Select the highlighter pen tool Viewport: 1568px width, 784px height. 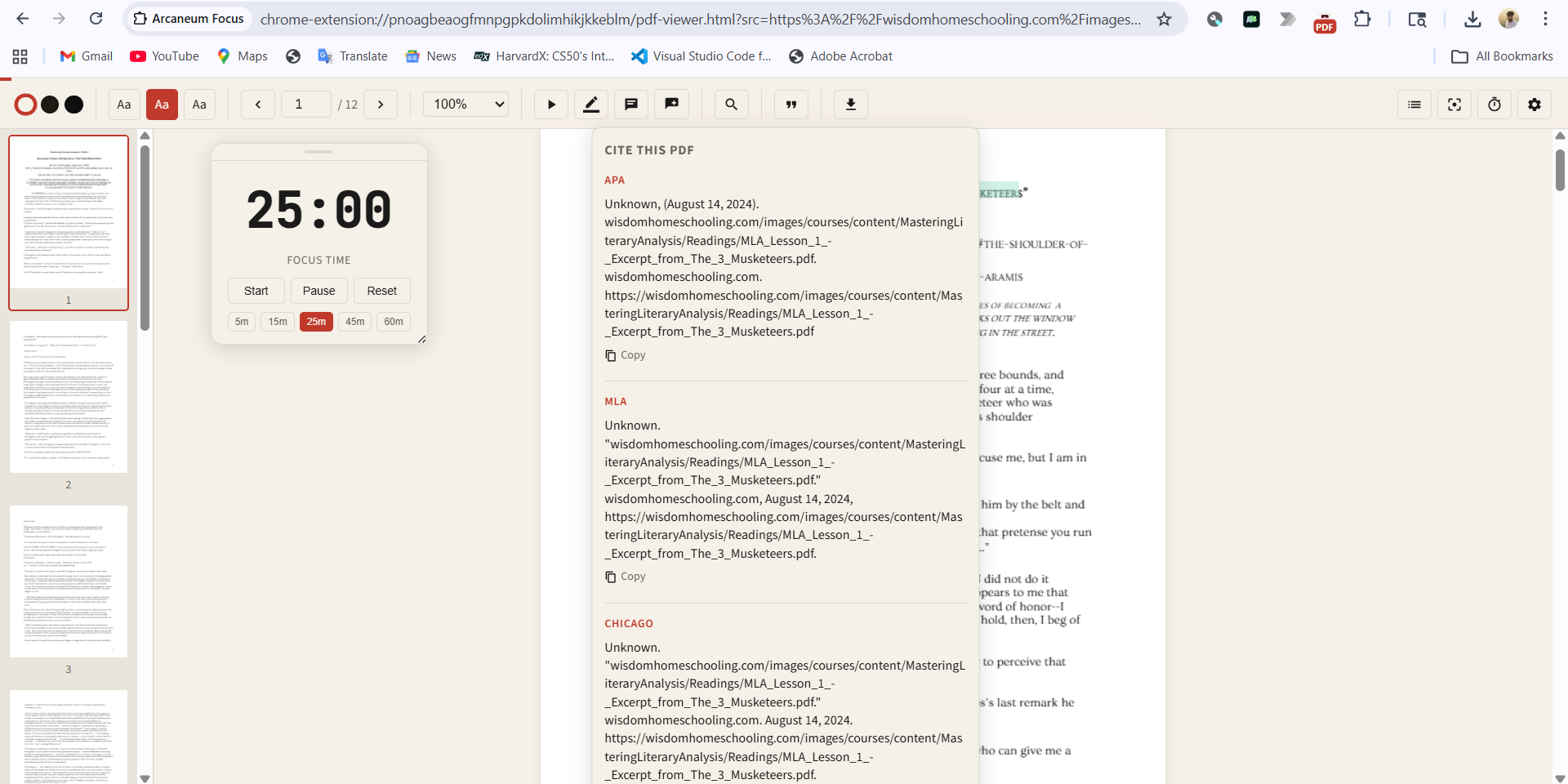591,105
